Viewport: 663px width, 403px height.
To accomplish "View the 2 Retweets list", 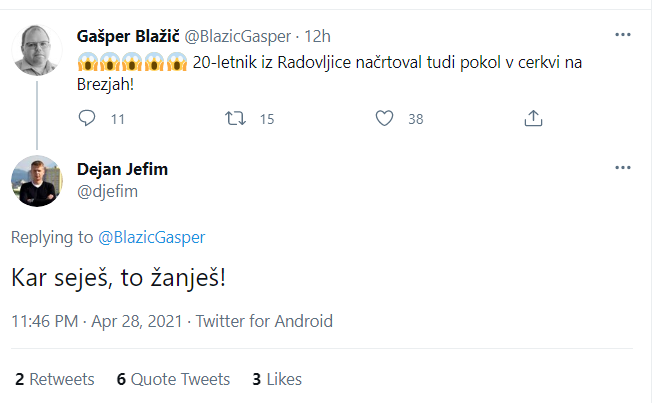I will click(54, 379).
